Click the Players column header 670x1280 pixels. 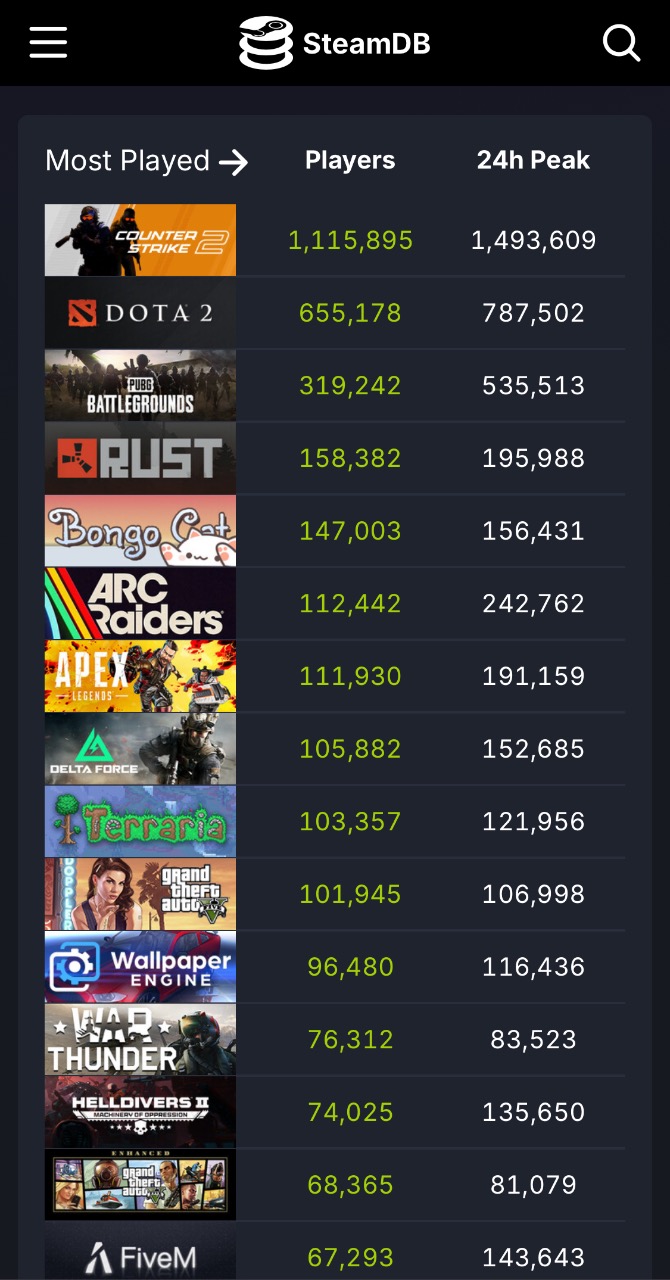(x=350, y=160)
